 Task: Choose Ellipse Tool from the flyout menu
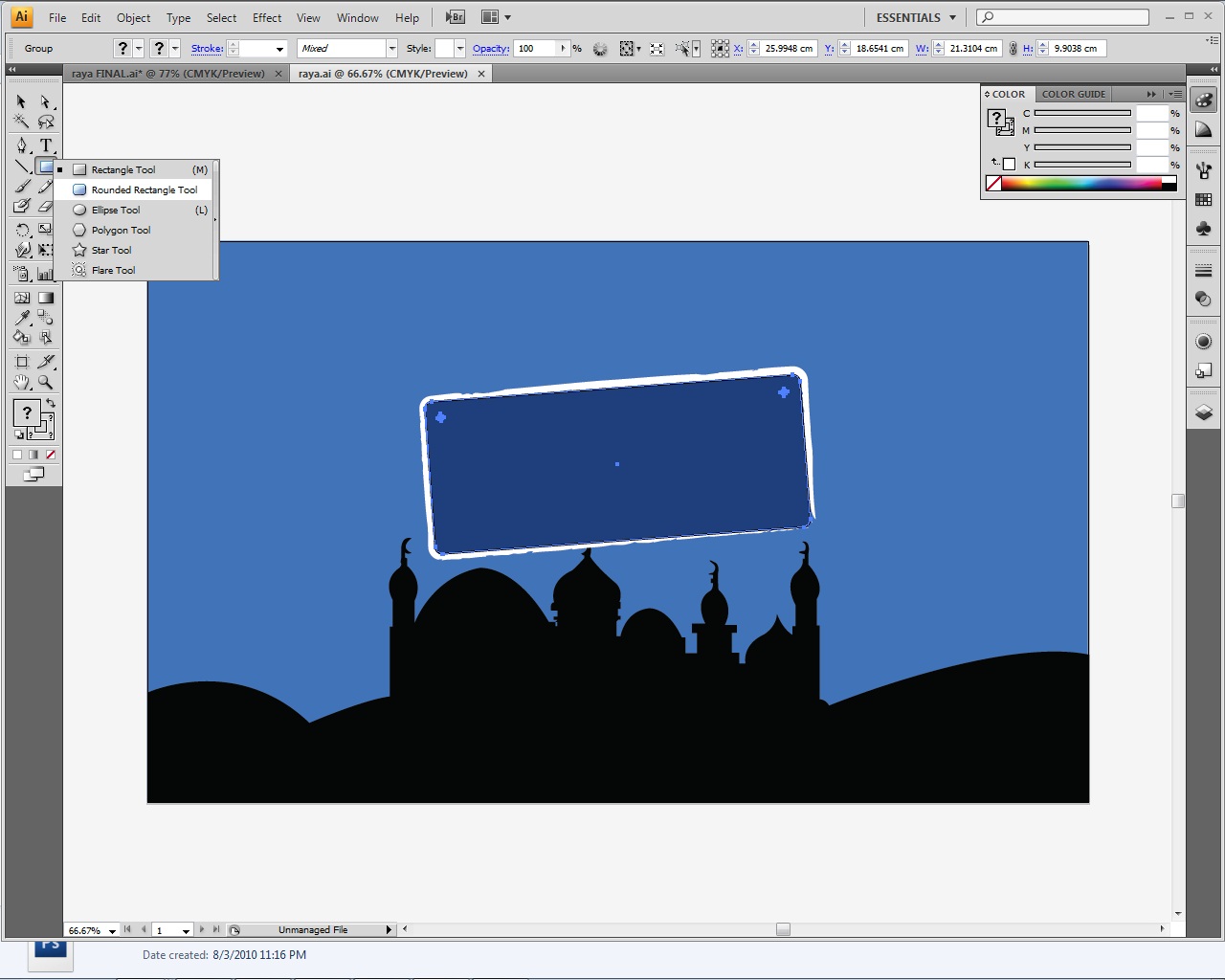tap(115, 210)
